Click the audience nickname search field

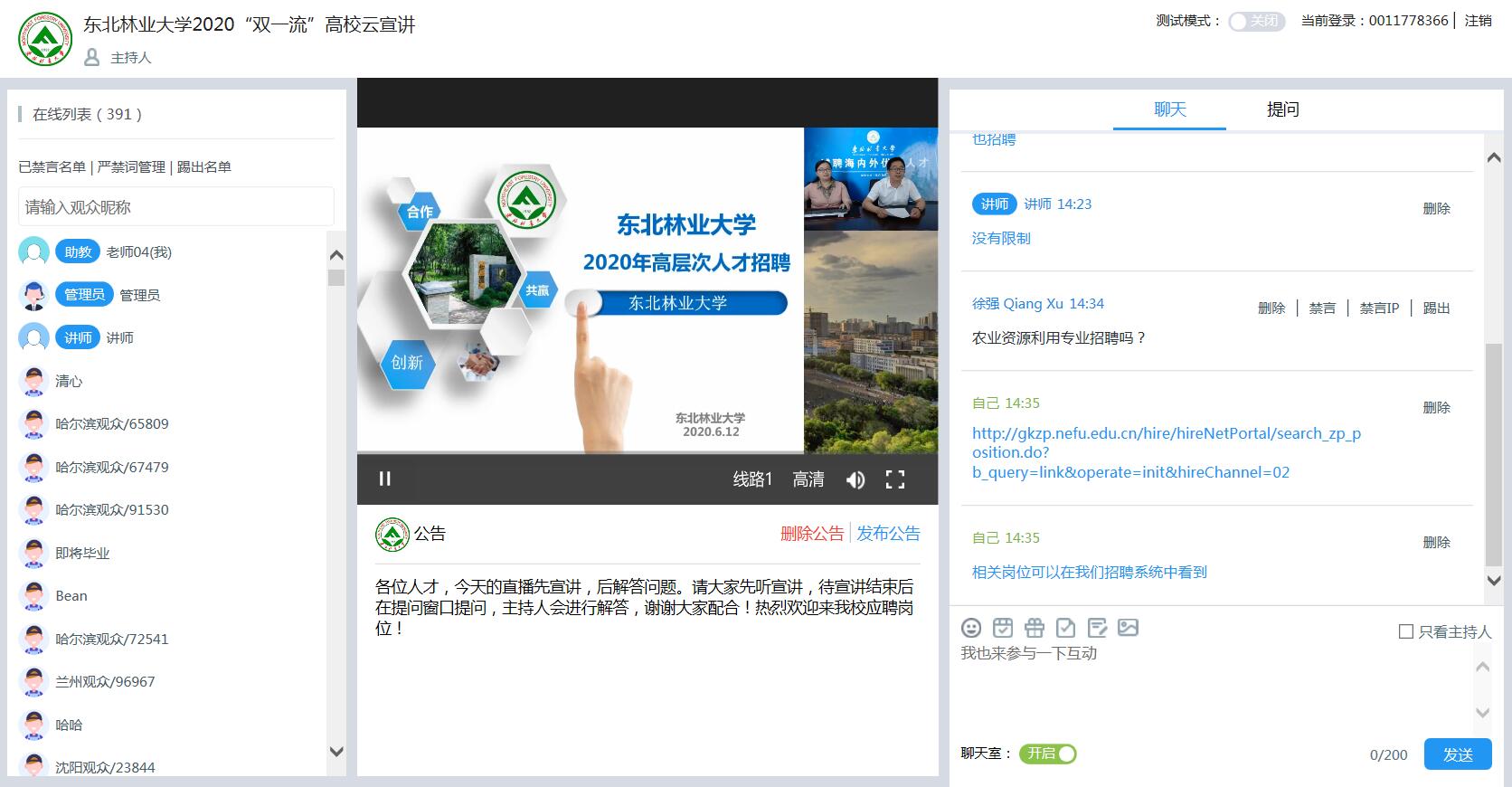tap(176, 207)
